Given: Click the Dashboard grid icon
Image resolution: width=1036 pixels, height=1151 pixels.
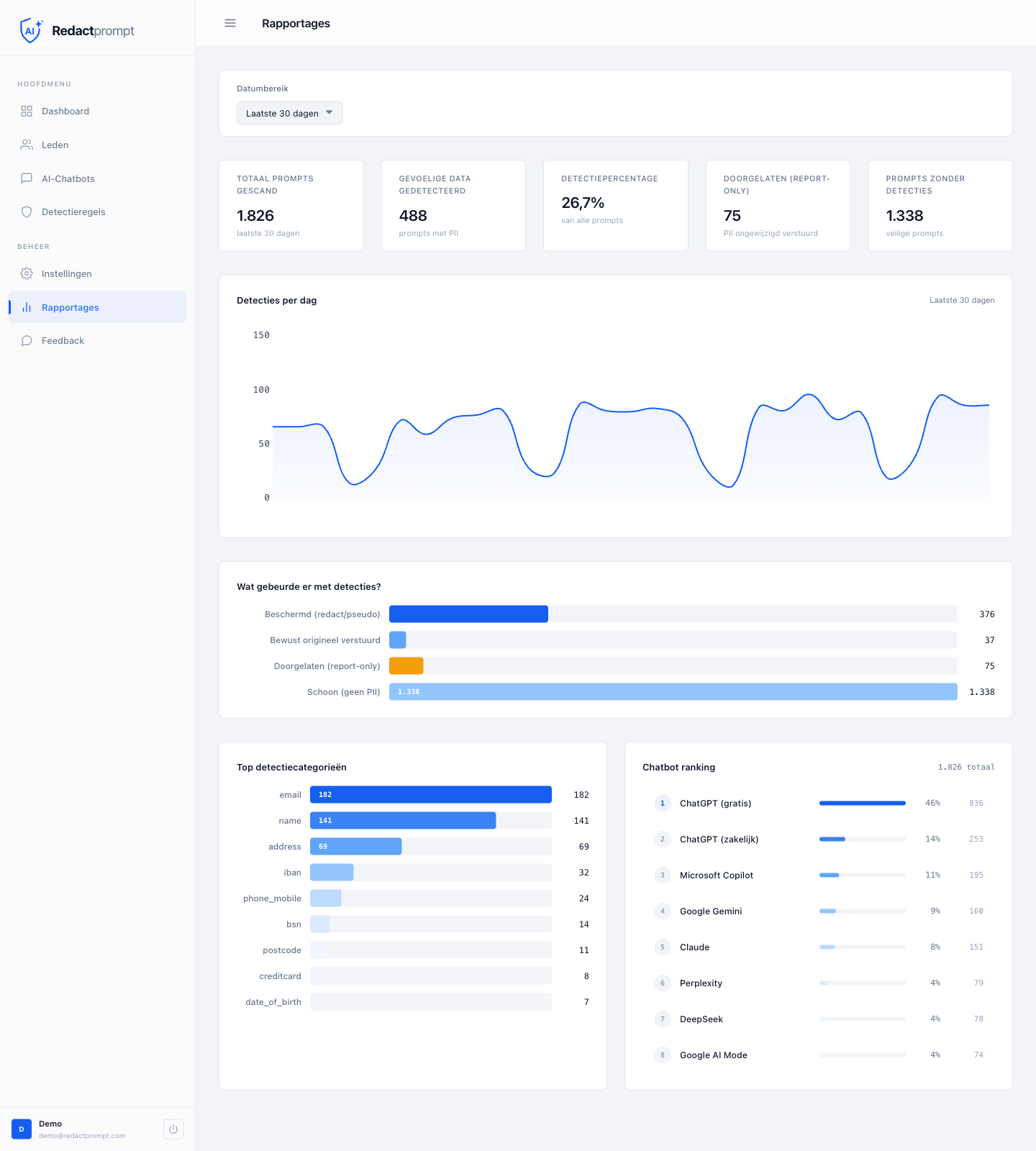Looking at the screenshot, I should coord(27,111).
